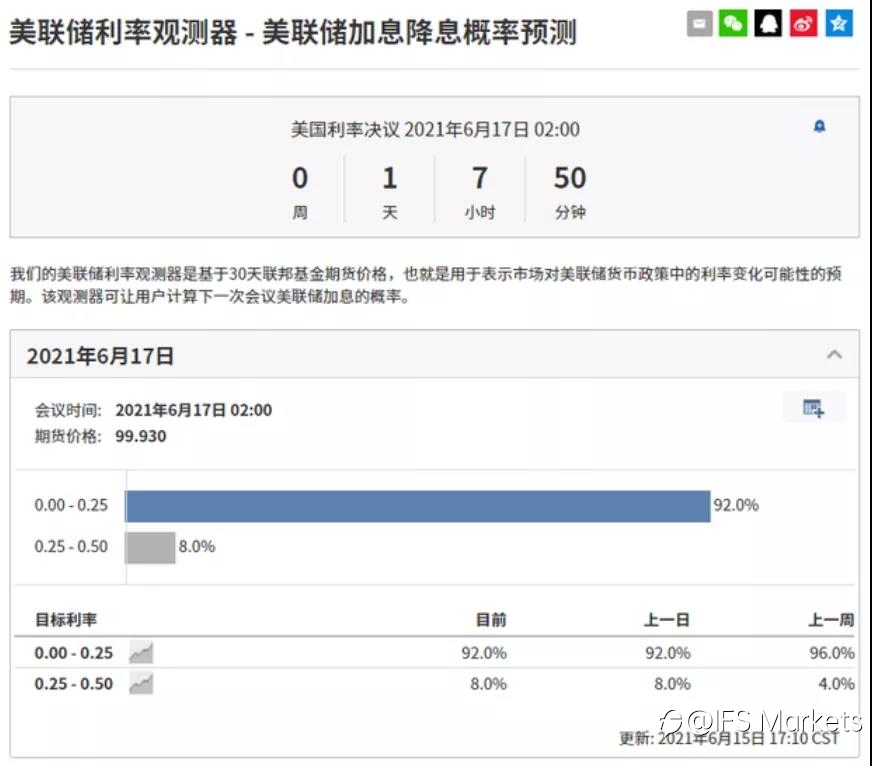Click 0.00 - 0.25 chart axis label
The height and width of the screenshot is (766, 872).
tap(71, 505)
